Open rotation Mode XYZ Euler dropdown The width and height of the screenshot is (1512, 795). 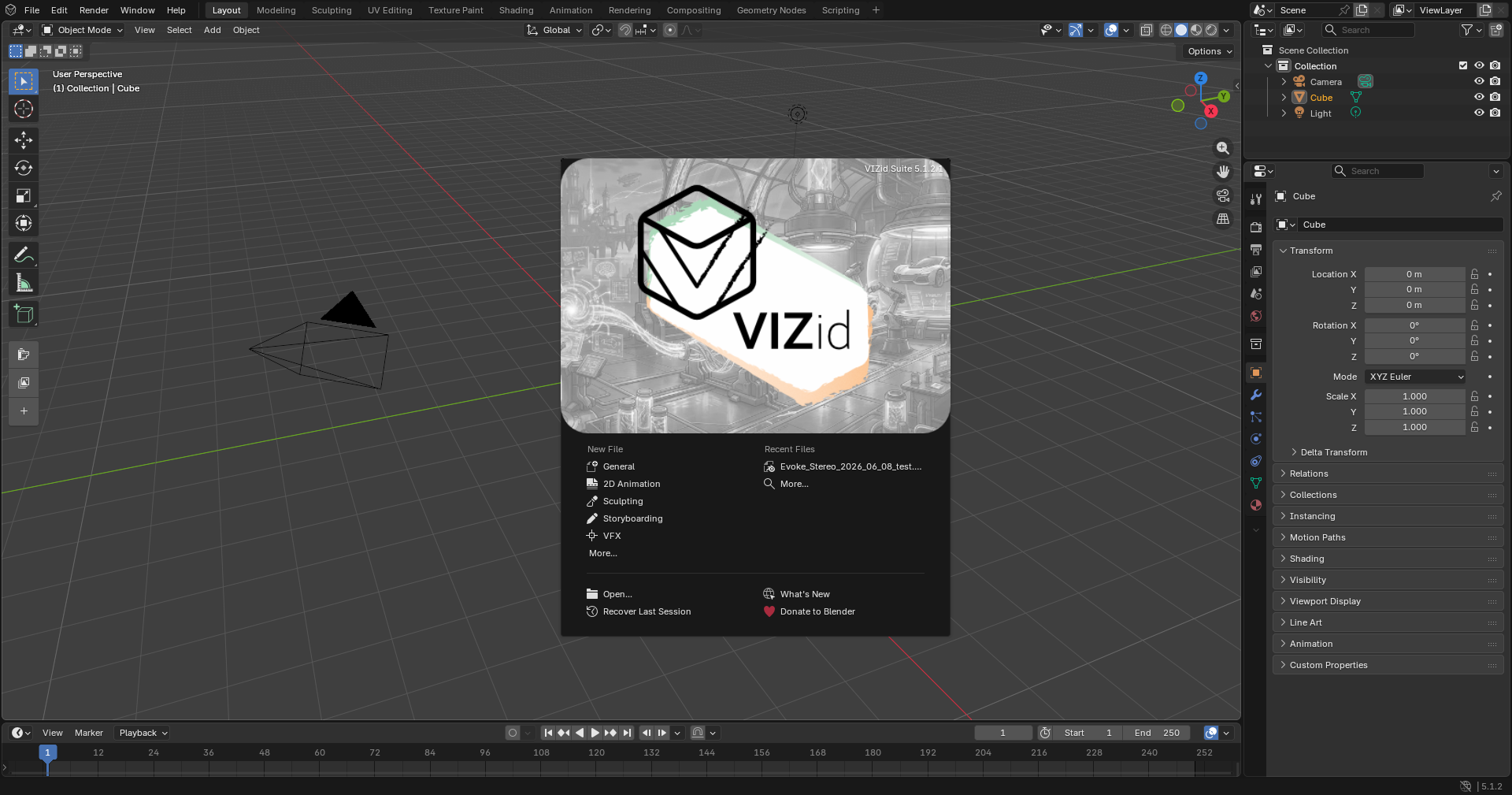coord(1415,377)
